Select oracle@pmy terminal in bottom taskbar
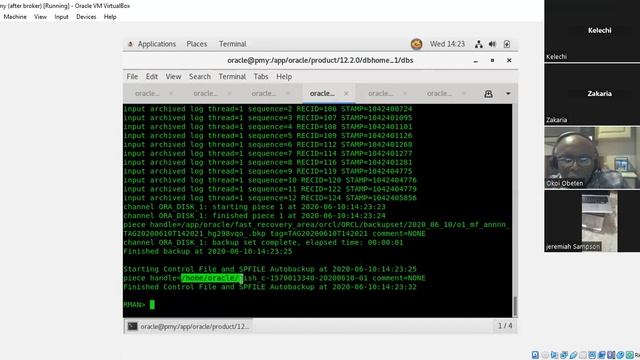Screen dimensions: 640x360 pyautogui.click(x=188, y=327)
